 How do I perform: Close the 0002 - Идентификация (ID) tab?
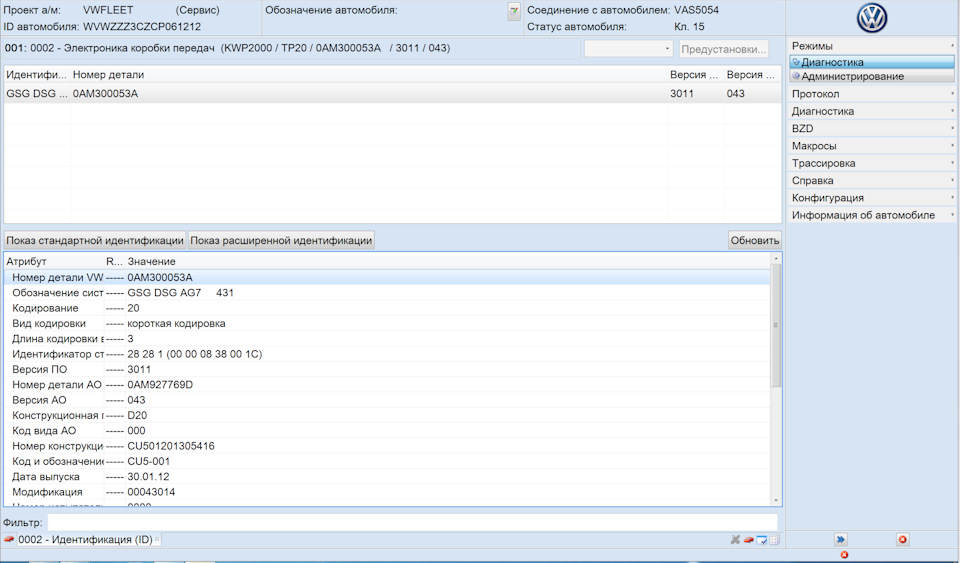[x=157, y=539]
